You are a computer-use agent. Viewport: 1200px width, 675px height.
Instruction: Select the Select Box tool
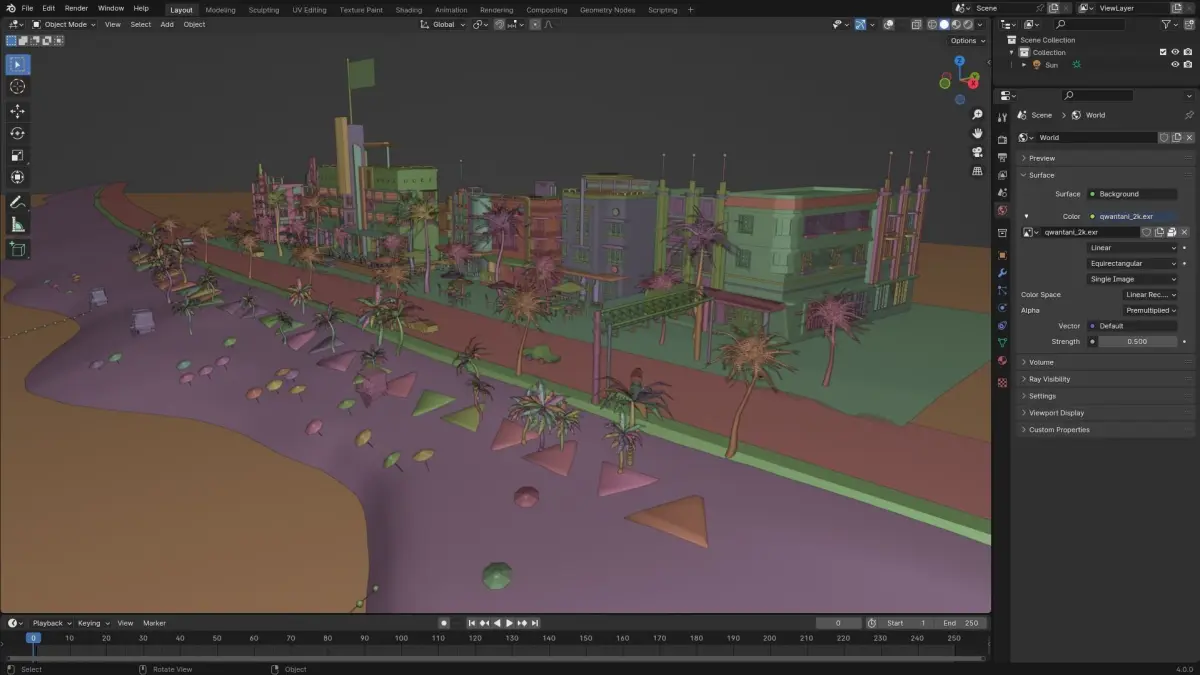tap(18, 65)
